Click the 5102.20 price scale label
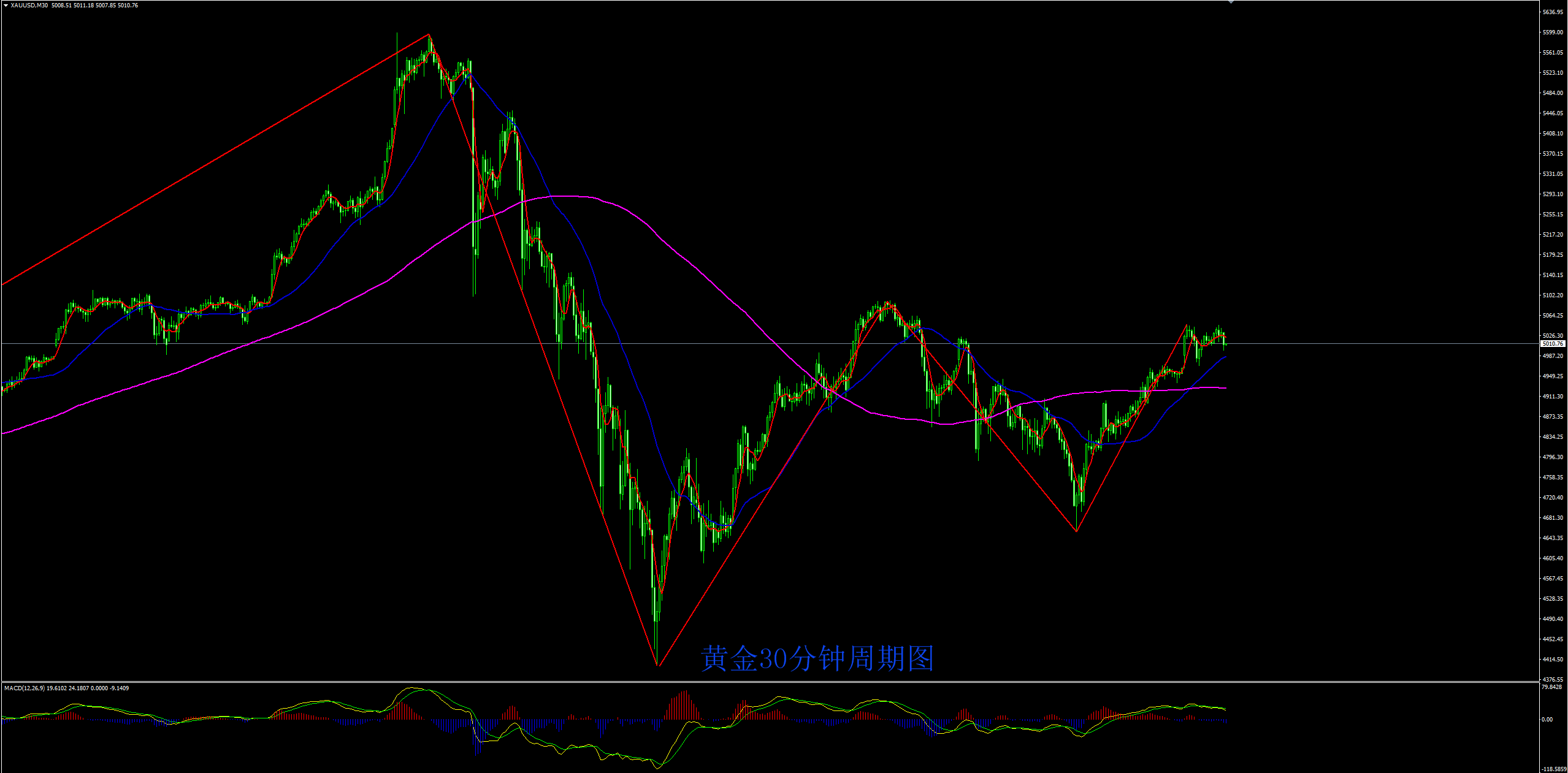The height and width of the screenshot is (773, 1568). point(1553,295)
